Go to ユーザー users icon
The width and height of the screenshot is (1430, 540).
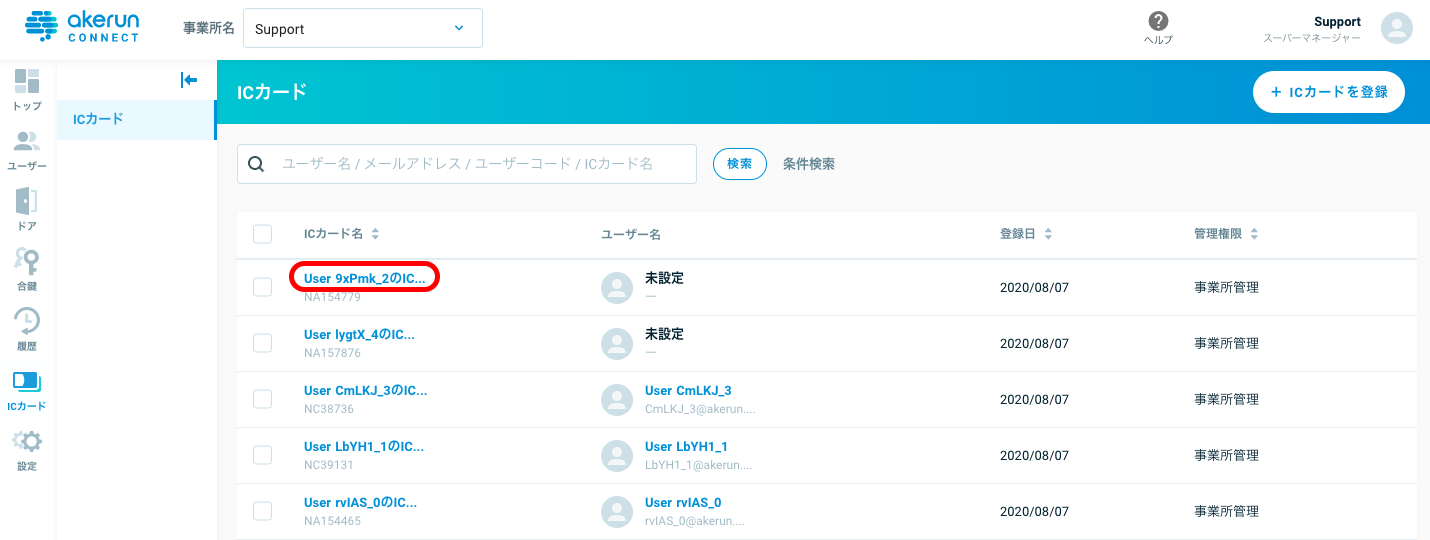[x=27, y=142]
